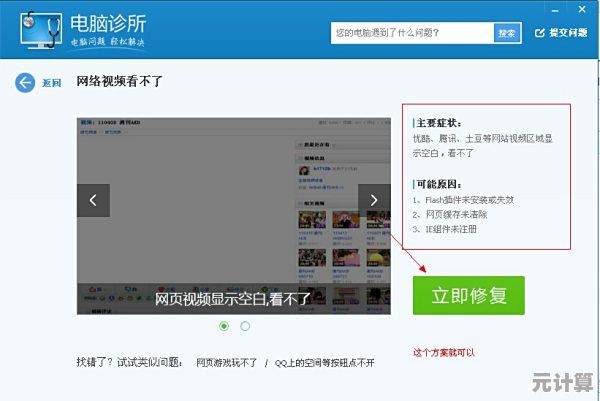
Task: Advance to next slide with right arrow
Action: point(374,200)
